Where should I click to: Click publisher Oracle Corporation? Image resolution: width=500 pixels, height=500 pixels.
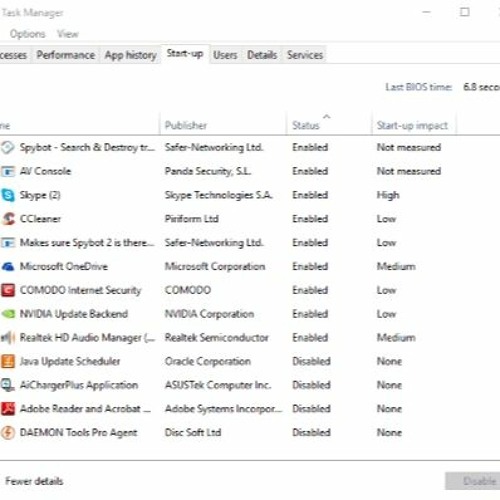coord(208,361)
